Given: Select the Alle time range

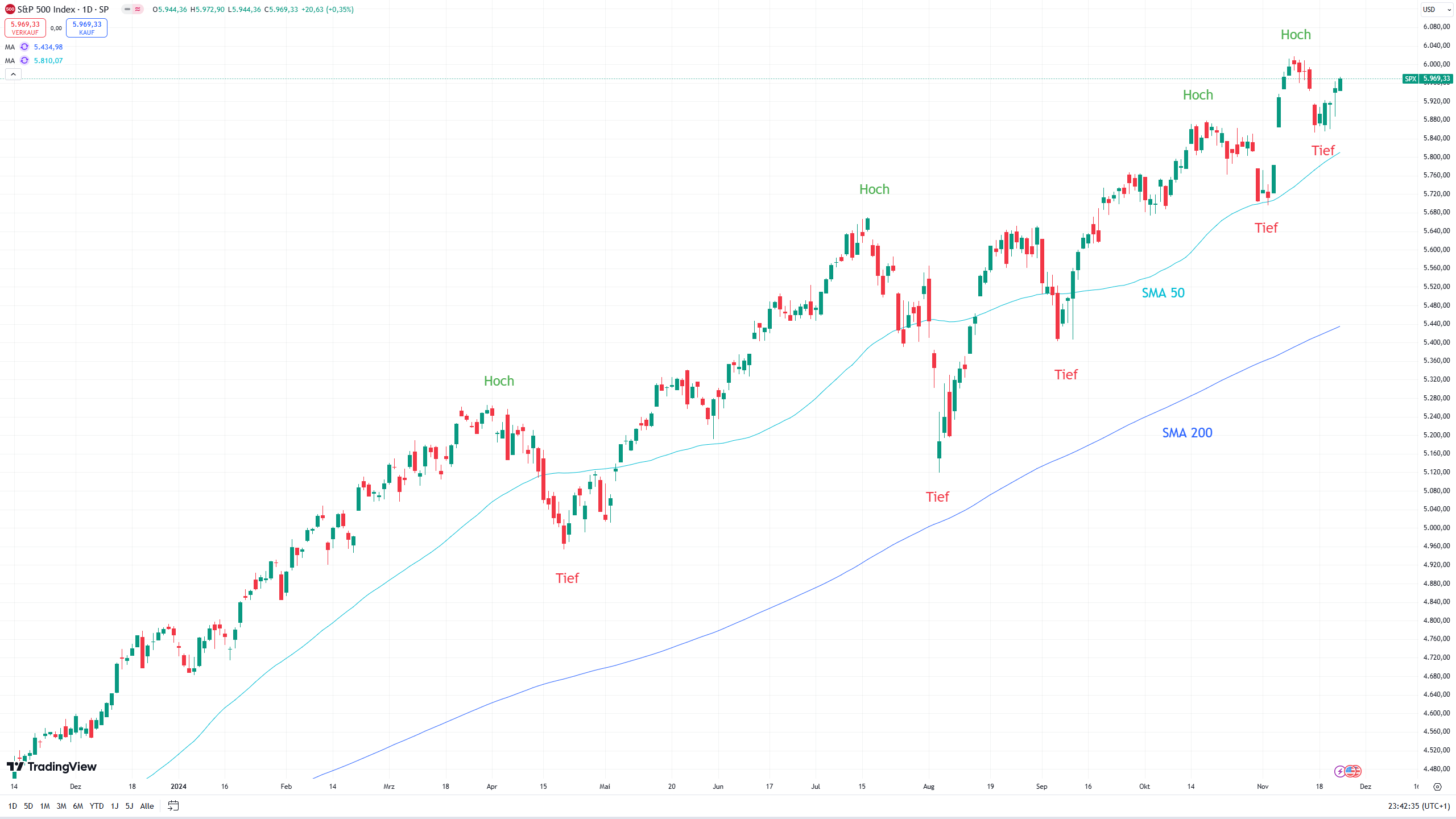Looking at the screenshot, I should coord(147,806).
